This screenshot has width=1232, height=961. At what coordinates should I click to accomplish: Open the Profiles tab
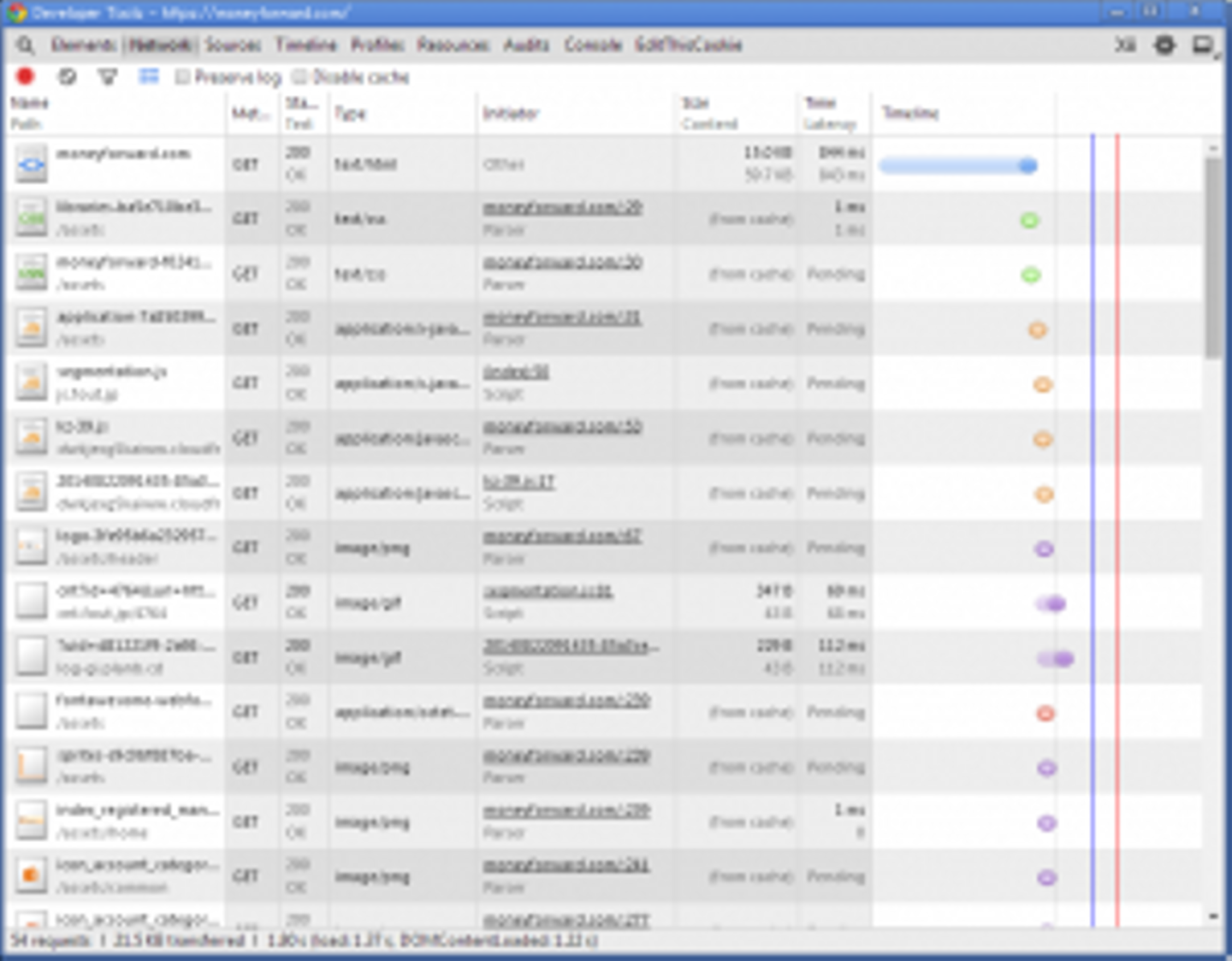(x=377, y=44)
